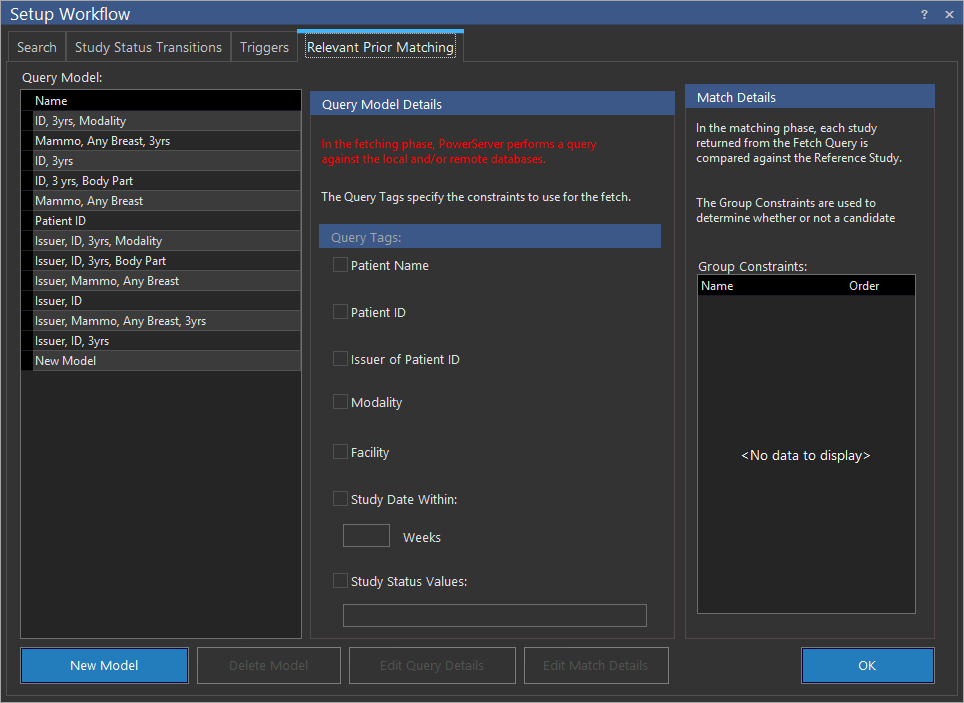
Task: Check the Issuer of Patient ID box
Action: (x=341, y=359)
